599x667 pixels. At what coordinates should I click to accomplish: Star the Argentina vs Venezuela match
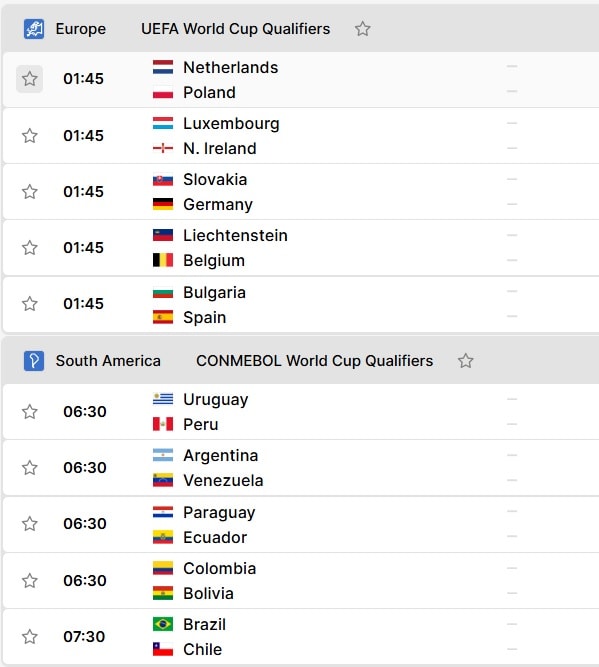(x=29, y=467)
